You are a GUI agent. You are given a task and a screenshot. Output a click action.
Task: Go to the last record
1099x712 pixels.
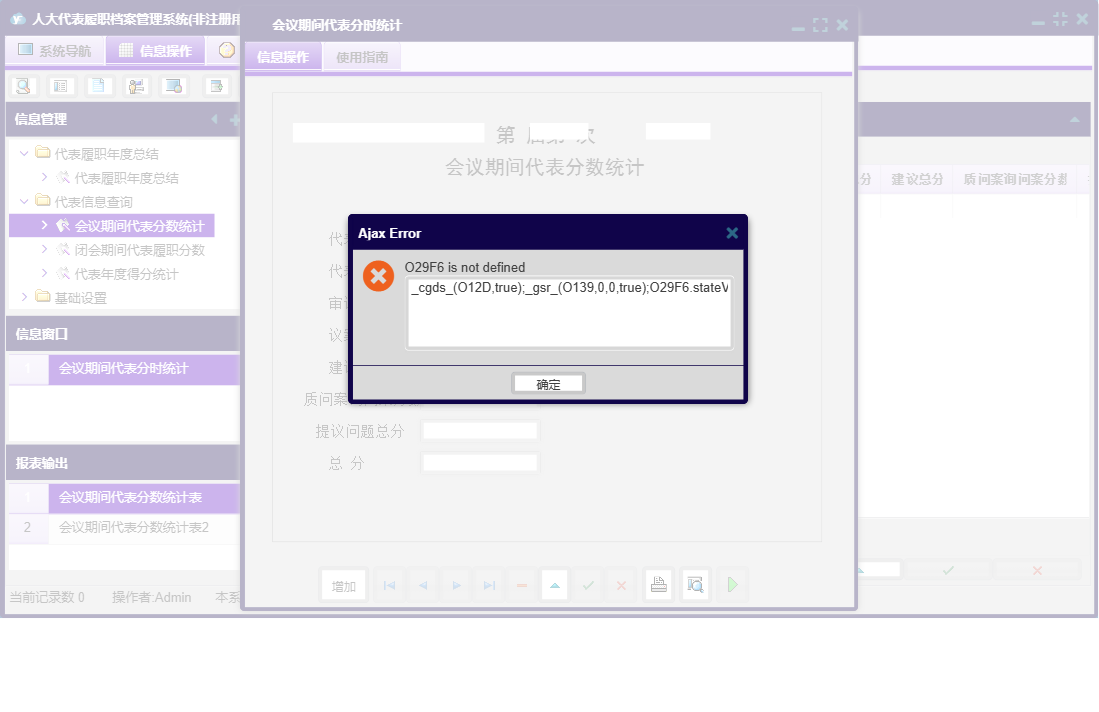[489, 585]
